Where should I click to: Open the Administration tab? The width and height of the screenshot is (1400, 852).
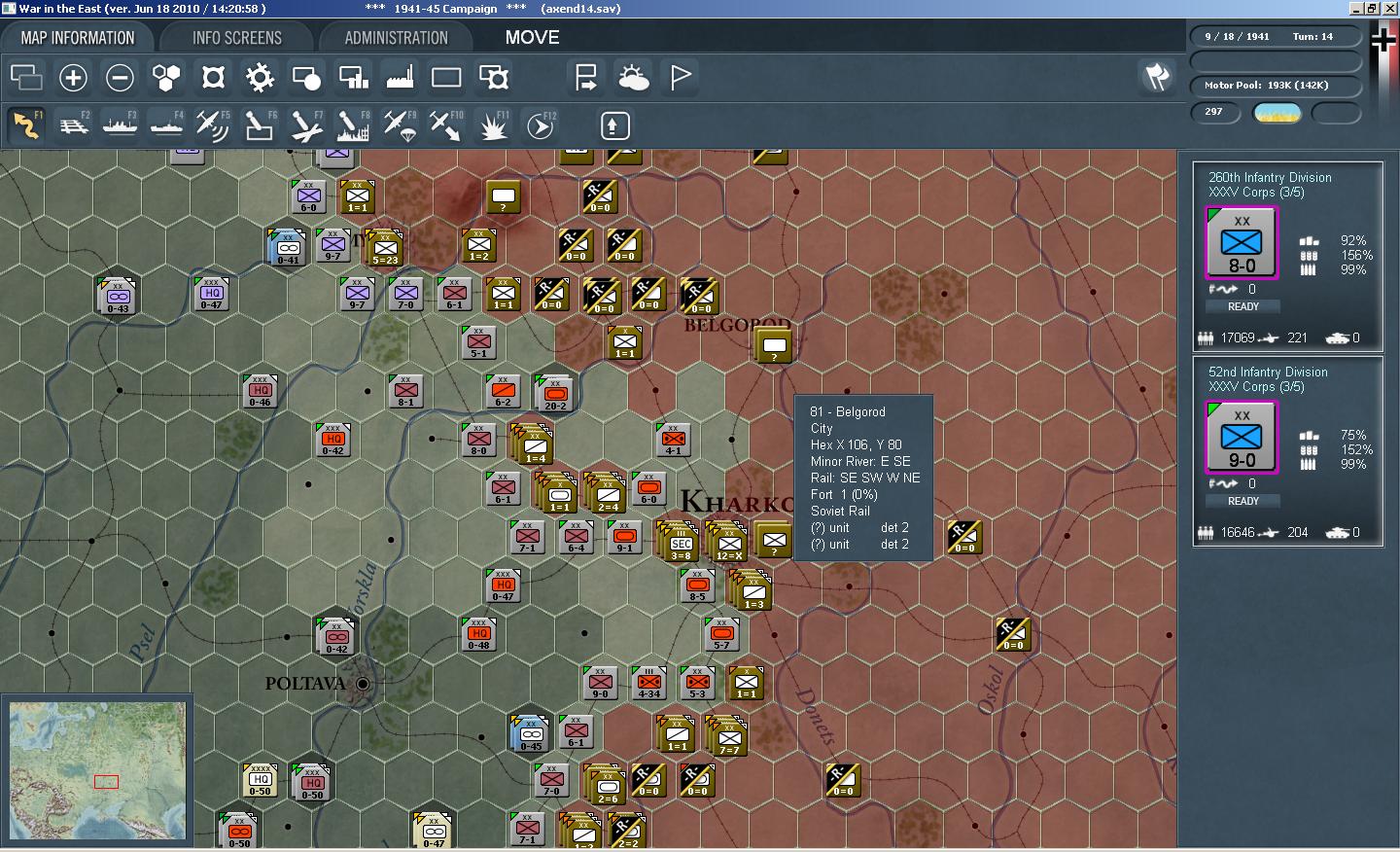click(x=396, y=38)
